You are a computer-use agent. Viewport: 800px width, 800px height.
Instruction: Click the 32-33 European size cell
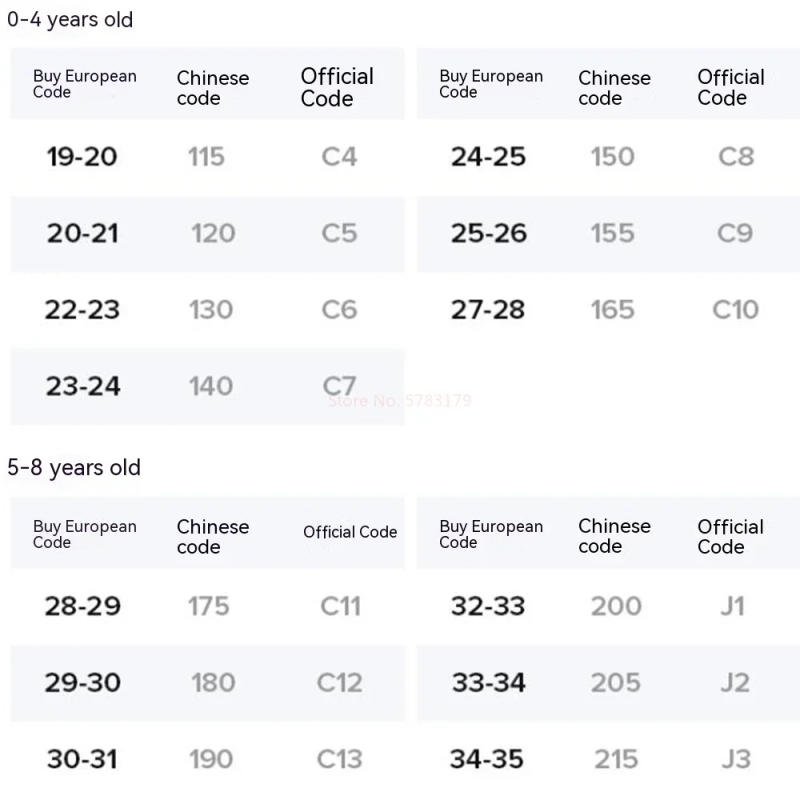click(x=488, y=606)
